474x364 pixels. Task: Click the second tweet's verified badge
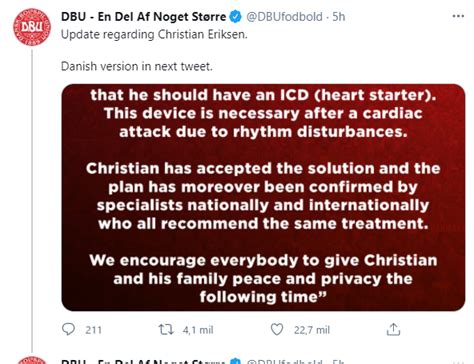pyautogui.click(x=236, y=361)
